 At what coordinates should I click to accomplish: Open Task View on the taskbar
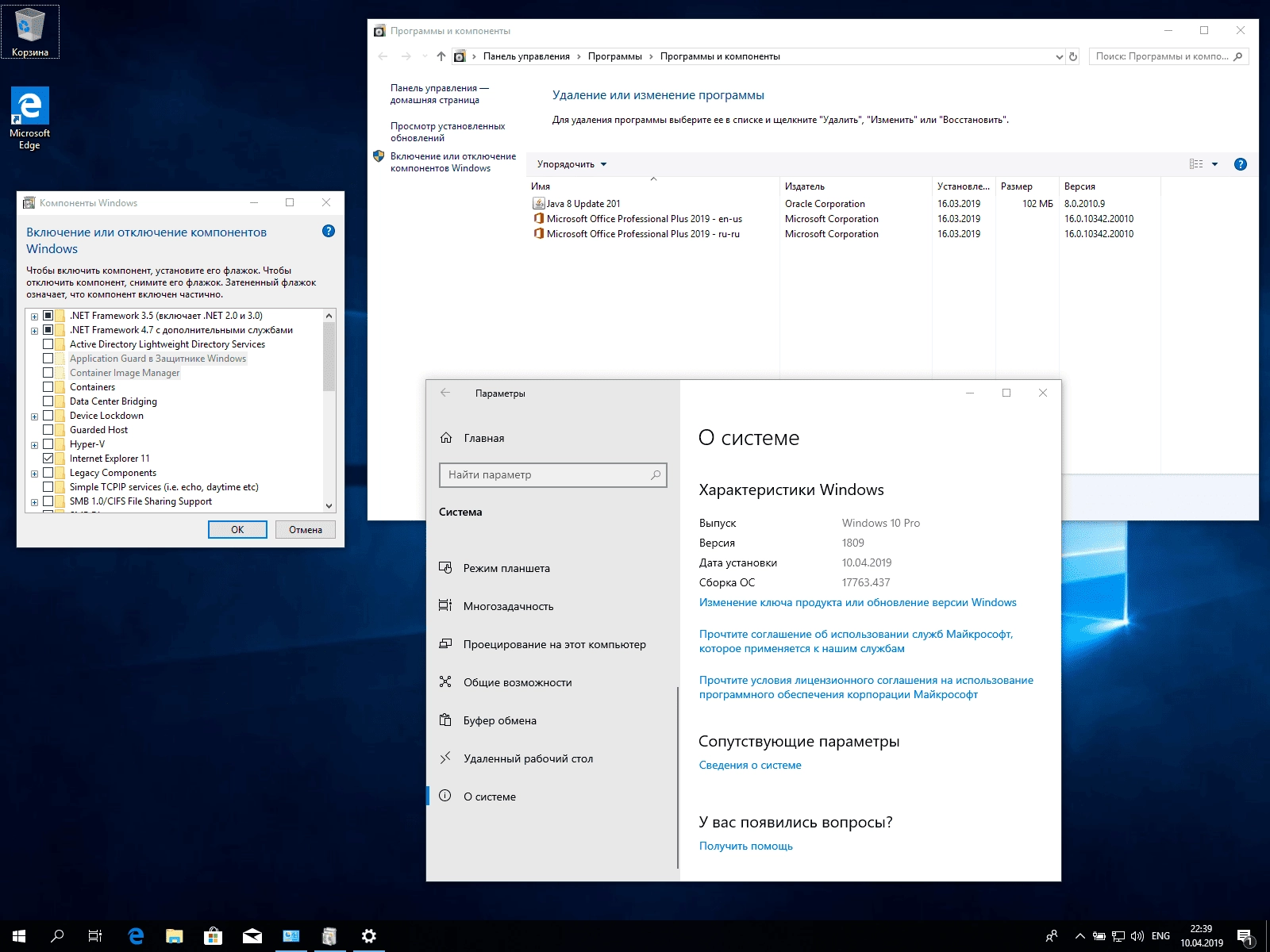[x=95, y=936]
